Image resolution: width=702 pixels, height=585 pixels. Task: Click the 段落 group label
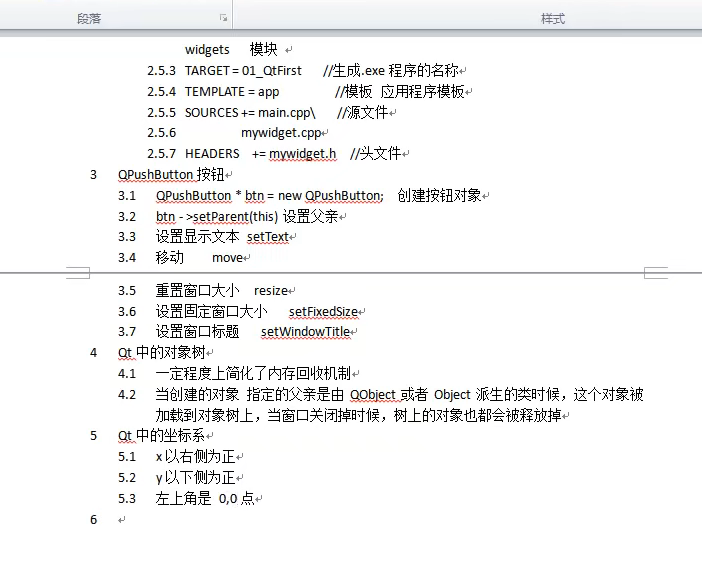pyautogui.click(x=89, y=19)
